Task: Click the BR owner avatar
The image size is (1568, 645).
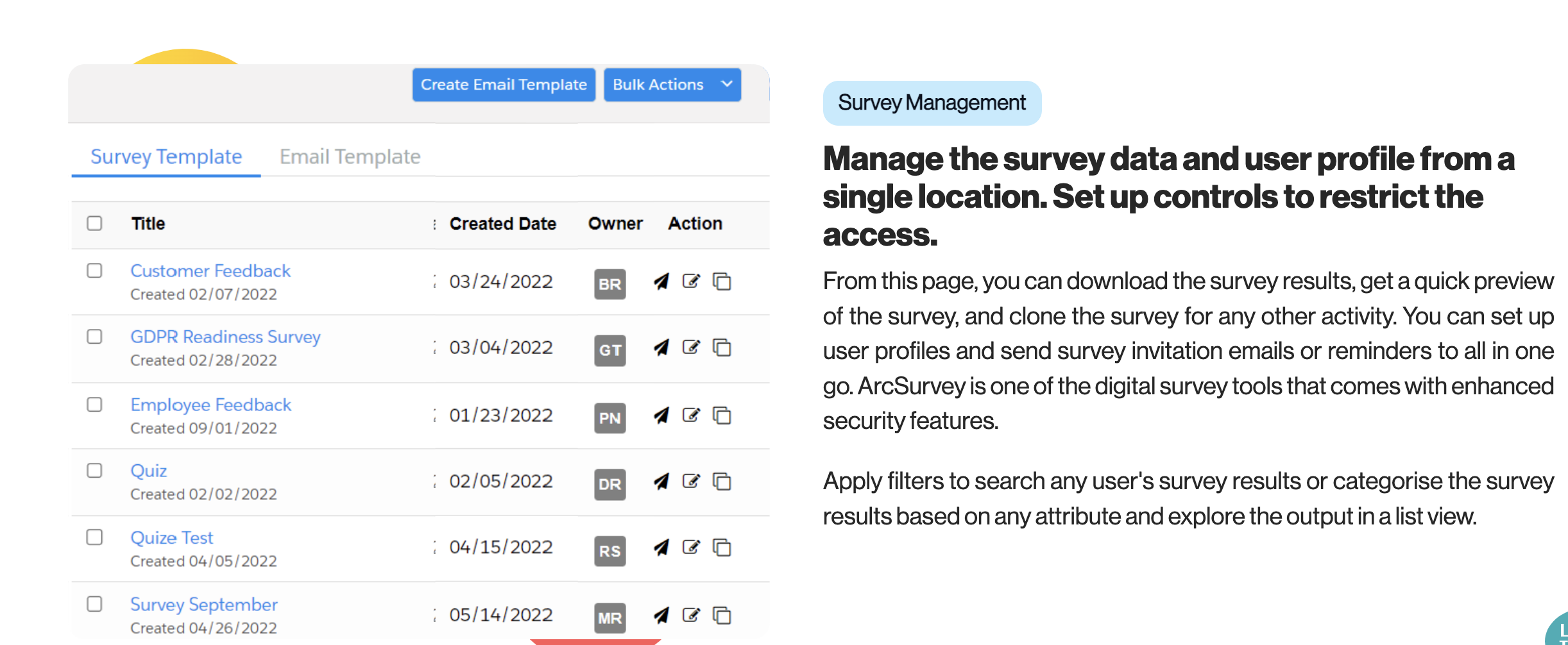Action: pyautogui.click(x=610, y=284)
